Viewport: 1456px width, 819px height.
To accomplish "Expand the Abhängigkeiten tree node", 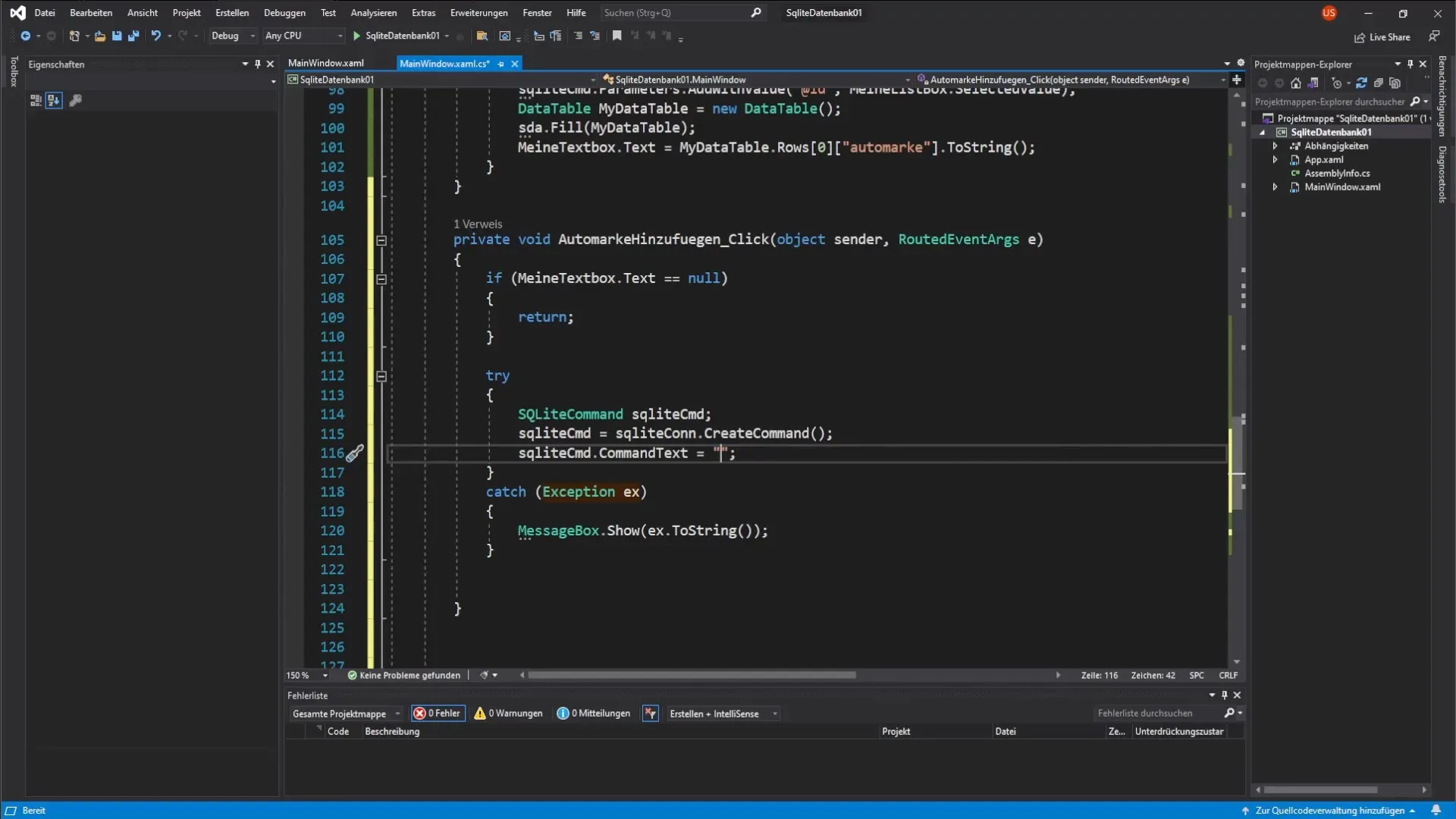I will pyautogui.click(x=1275, y=146).
